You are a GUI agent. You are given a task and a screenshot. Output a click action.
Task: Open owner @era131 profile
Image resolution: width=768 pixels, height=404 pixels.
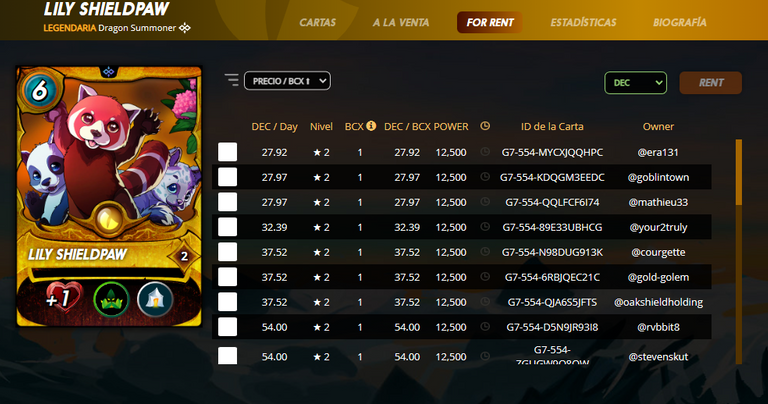(x=658, y=152)
